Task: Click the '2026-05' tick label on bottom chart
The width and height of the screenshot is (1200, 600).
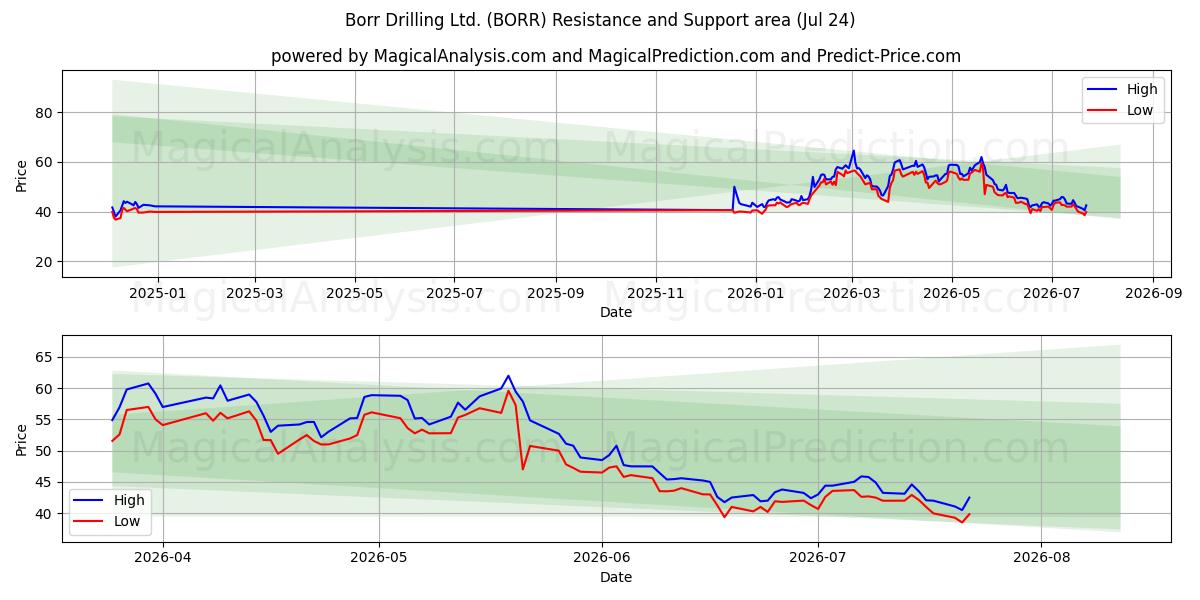Action: [379, 559]
